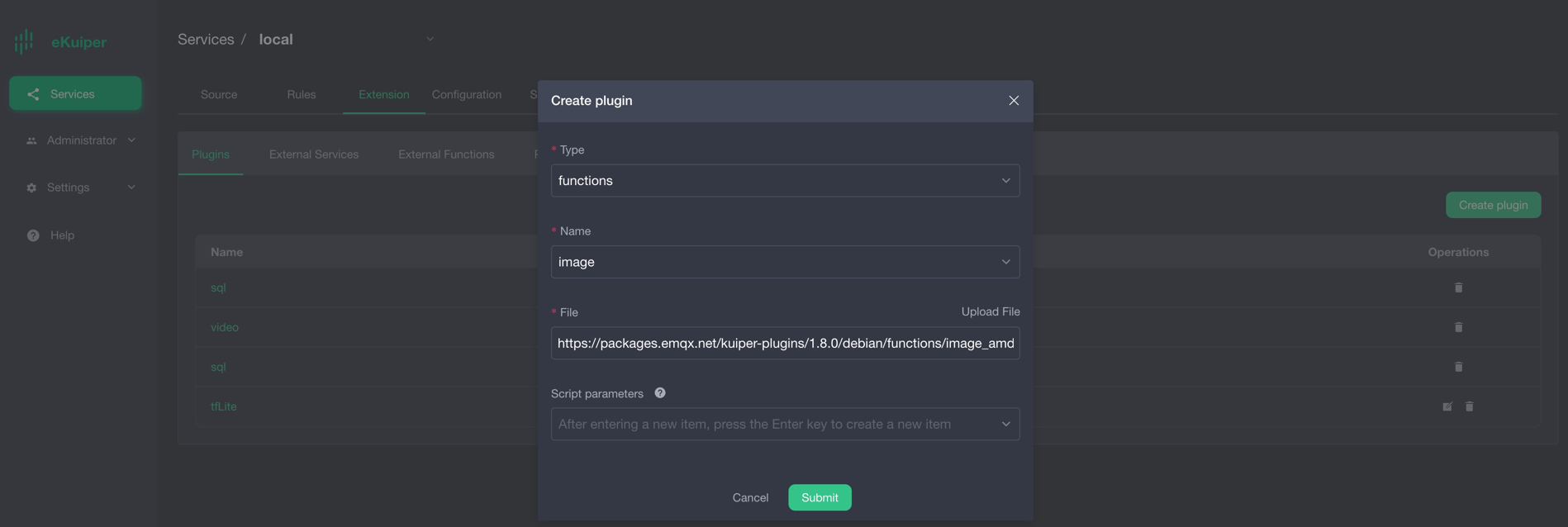Click the Settings gear icon

[31, 188]
